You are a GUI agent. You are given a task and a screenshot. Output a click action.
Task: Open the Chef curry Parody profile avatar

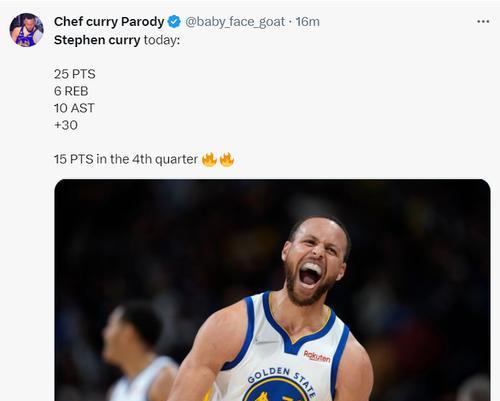[x=26, y=30]
